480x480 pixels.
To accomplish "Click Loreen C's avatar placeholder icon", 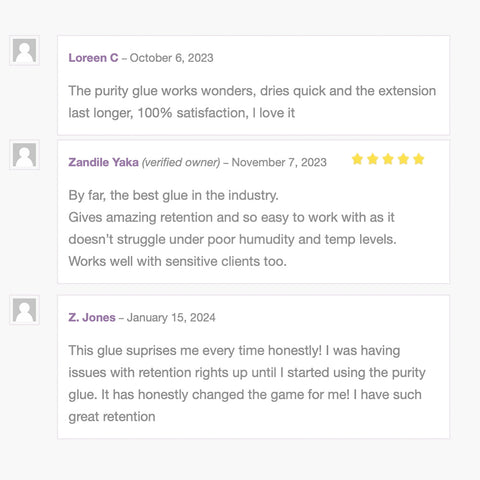I will tap(24, 51).
